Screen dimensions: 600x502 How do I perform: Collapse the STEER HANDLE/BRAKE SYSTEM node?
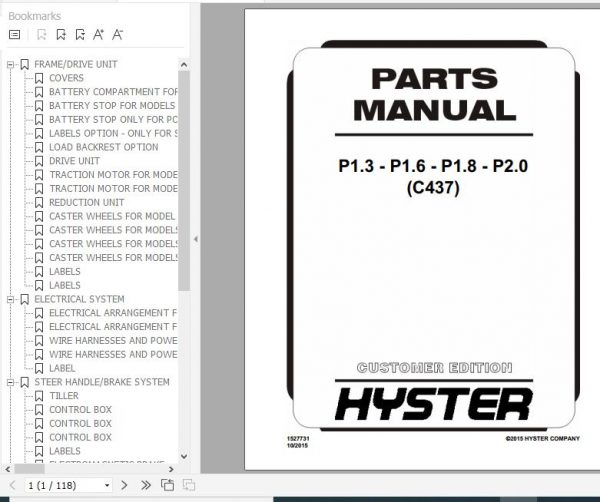[x=11, y=382]
